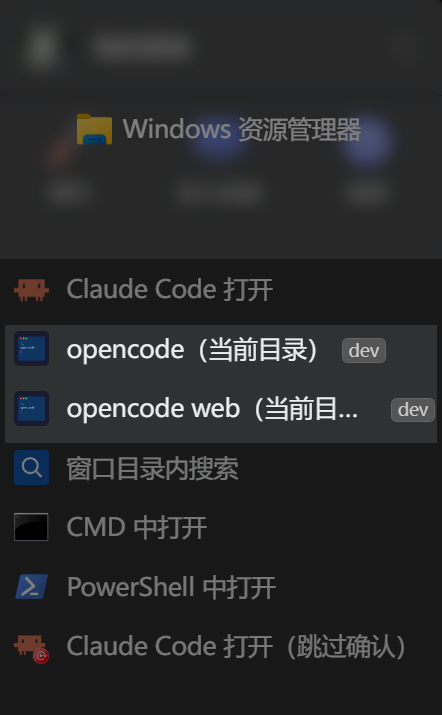Click the dev badge beside opencode（当前目录）
This screenshot has height=715, width=442.
pos(364,350)
